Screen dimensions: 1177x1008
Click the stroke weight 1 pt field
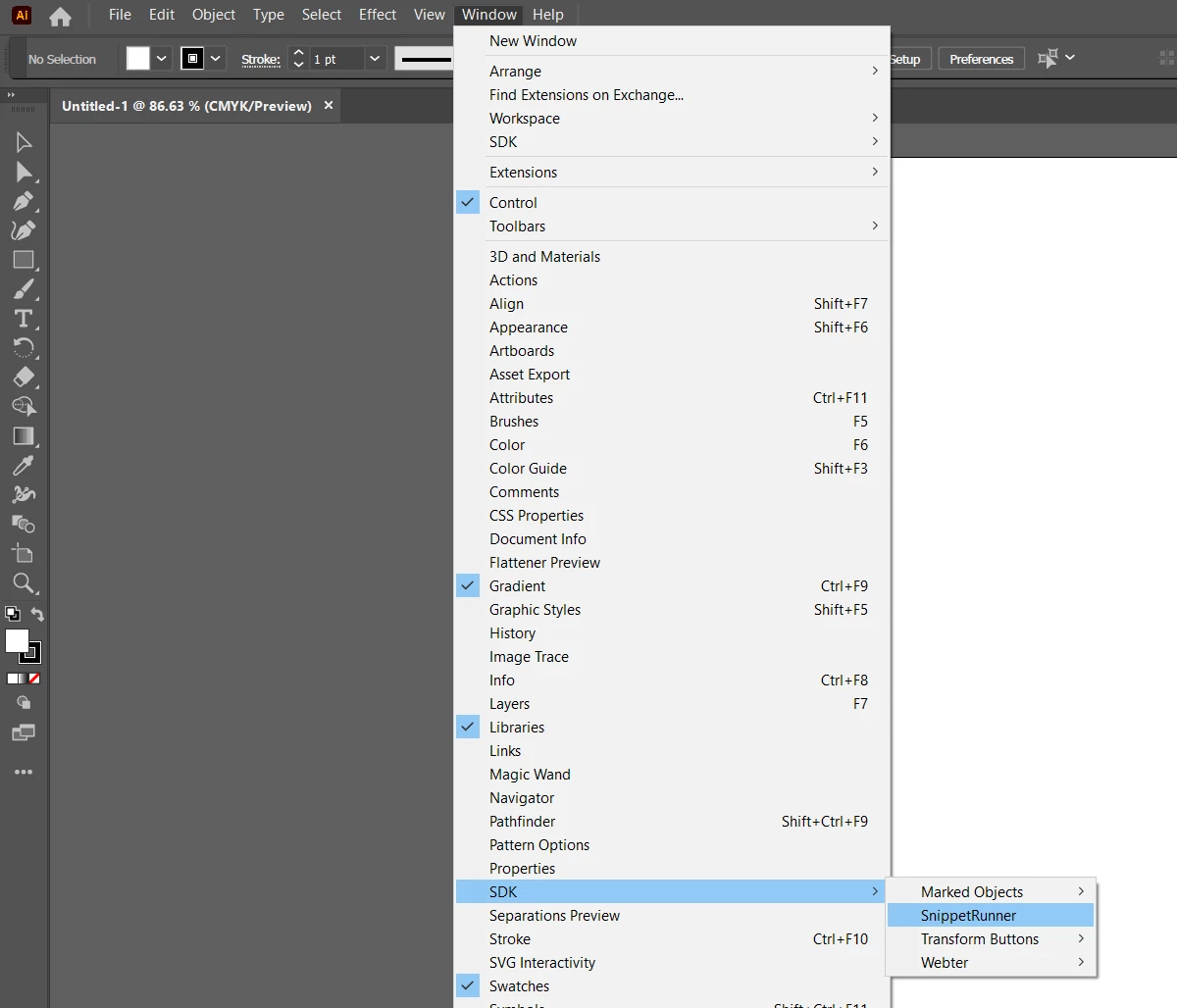tap(336, 59)
